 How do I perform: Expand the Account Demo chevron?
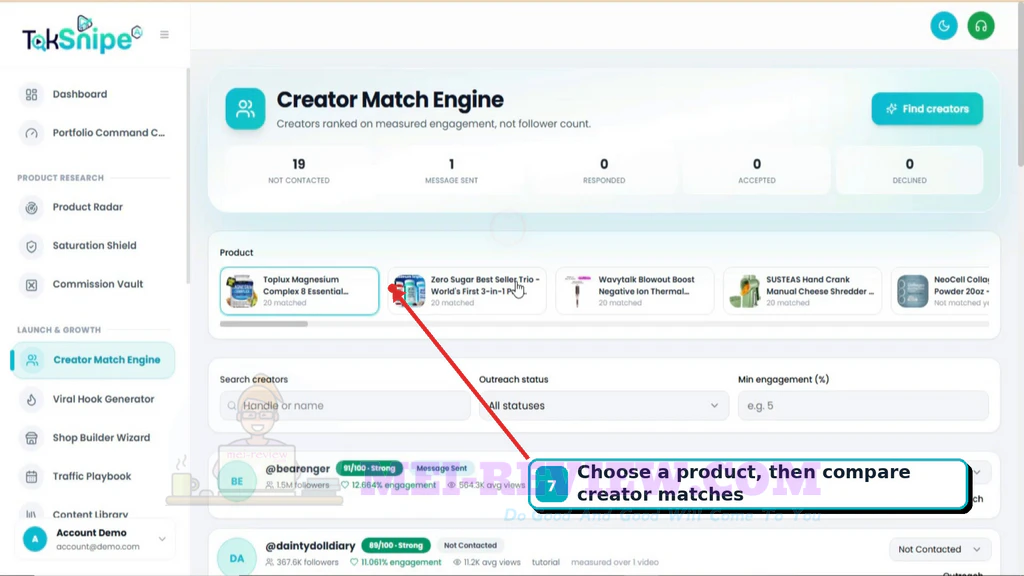point(162,539)
